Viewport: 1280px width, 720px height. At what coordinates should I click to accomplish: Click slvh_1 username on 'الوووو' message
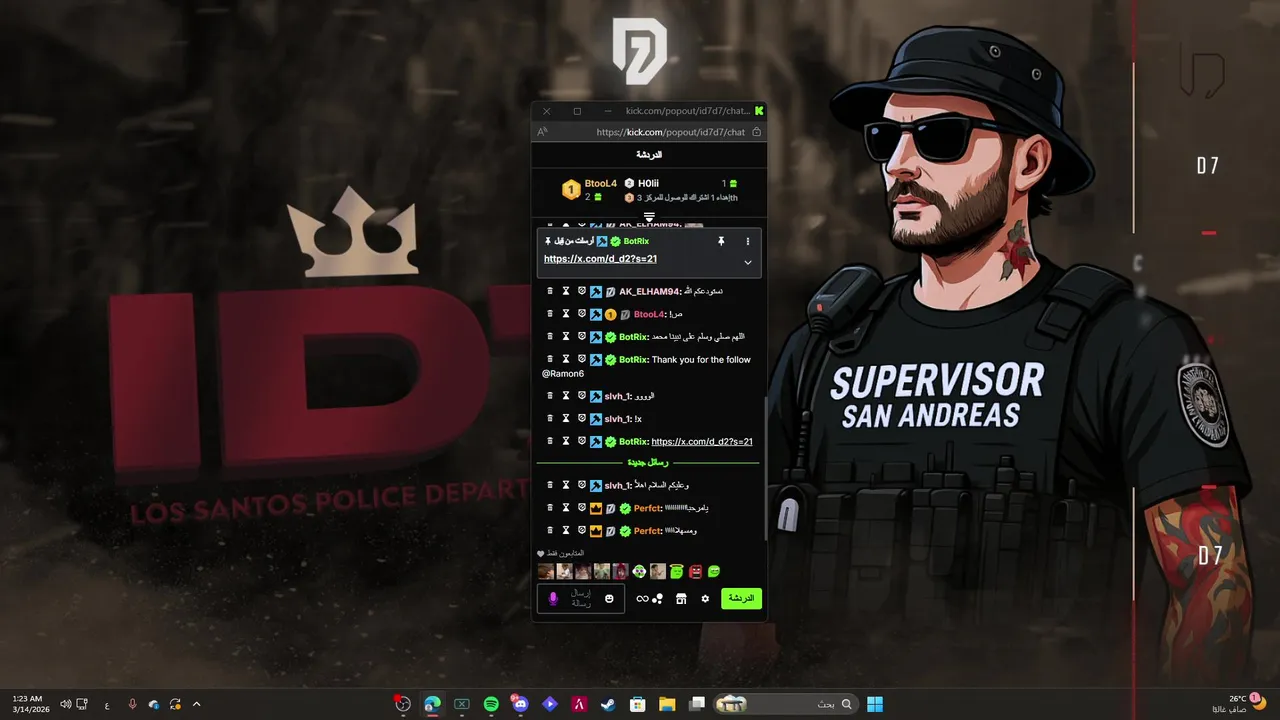(617, 395)
